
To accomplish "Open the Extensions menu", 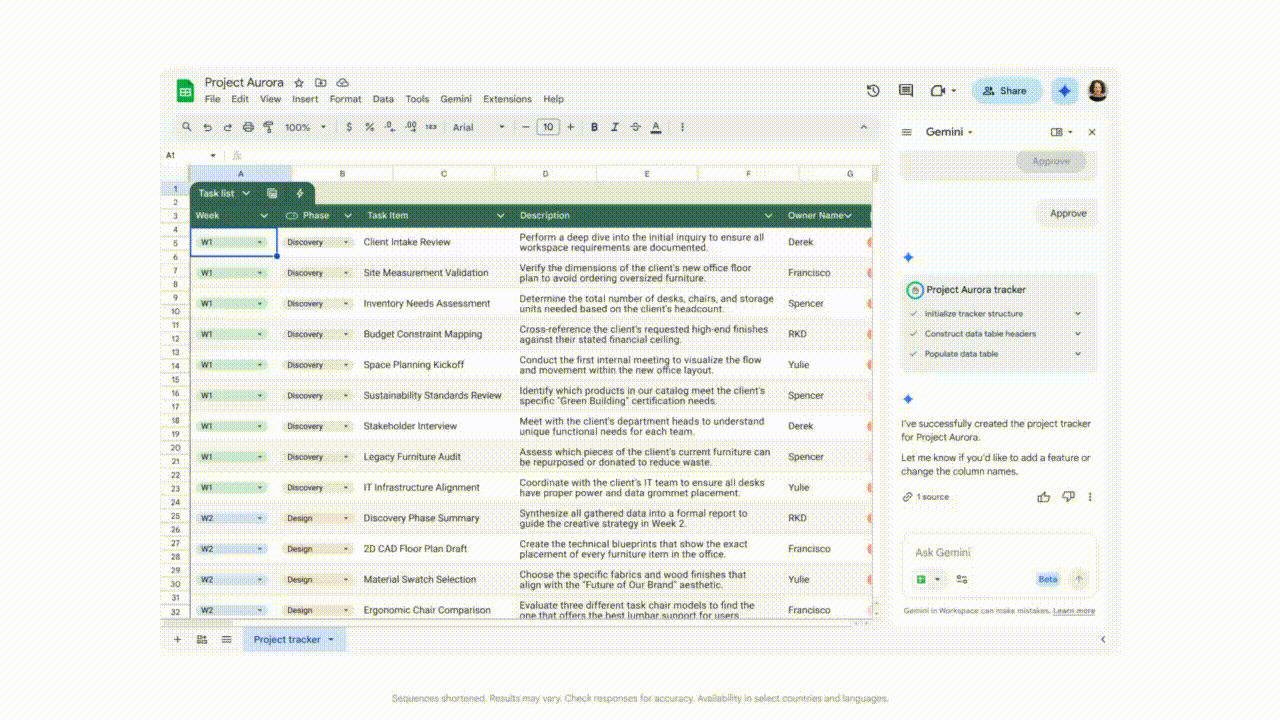I will [x=507, y=99].
